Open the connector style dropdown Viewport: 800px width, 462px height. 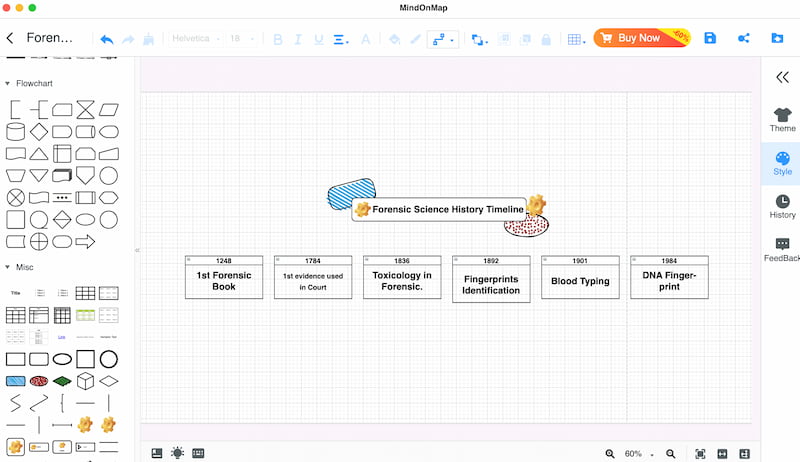point(442,39)
